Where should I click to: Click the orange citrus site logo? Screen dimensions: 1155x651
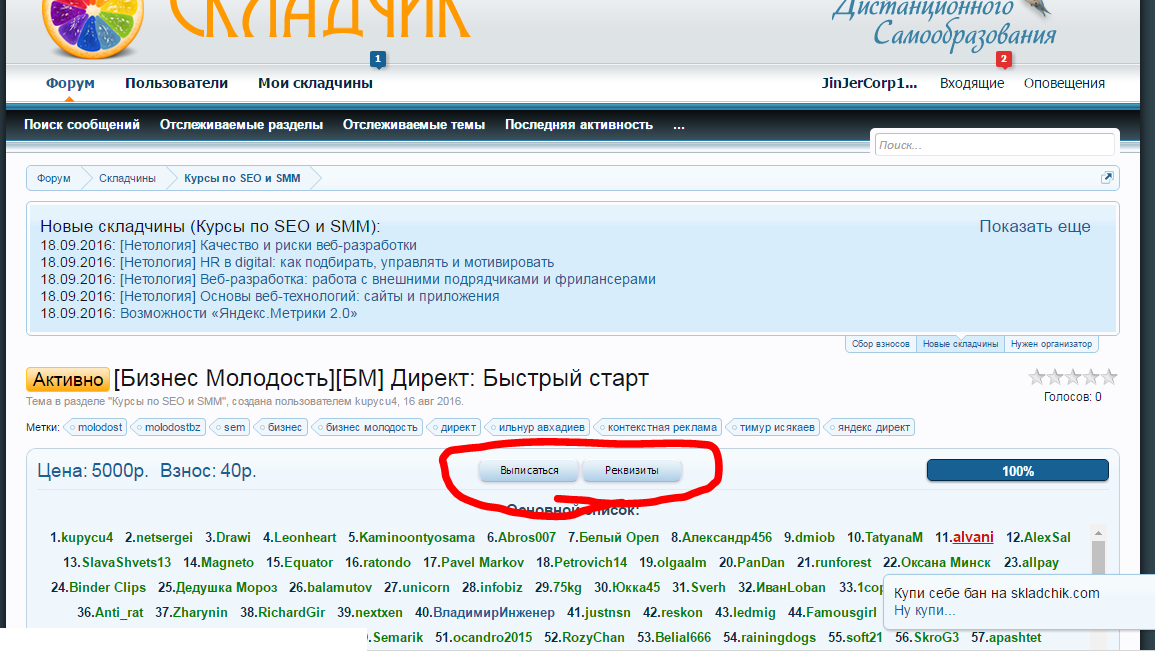(x=92, y=28)
